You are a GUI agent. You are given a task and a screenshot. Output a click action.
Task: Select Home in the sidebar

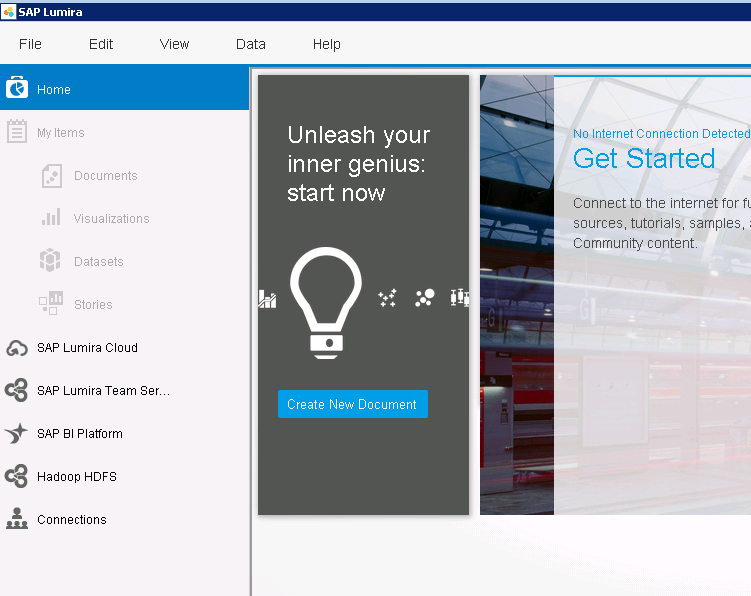pyautogui.click(x=125, y=88)
